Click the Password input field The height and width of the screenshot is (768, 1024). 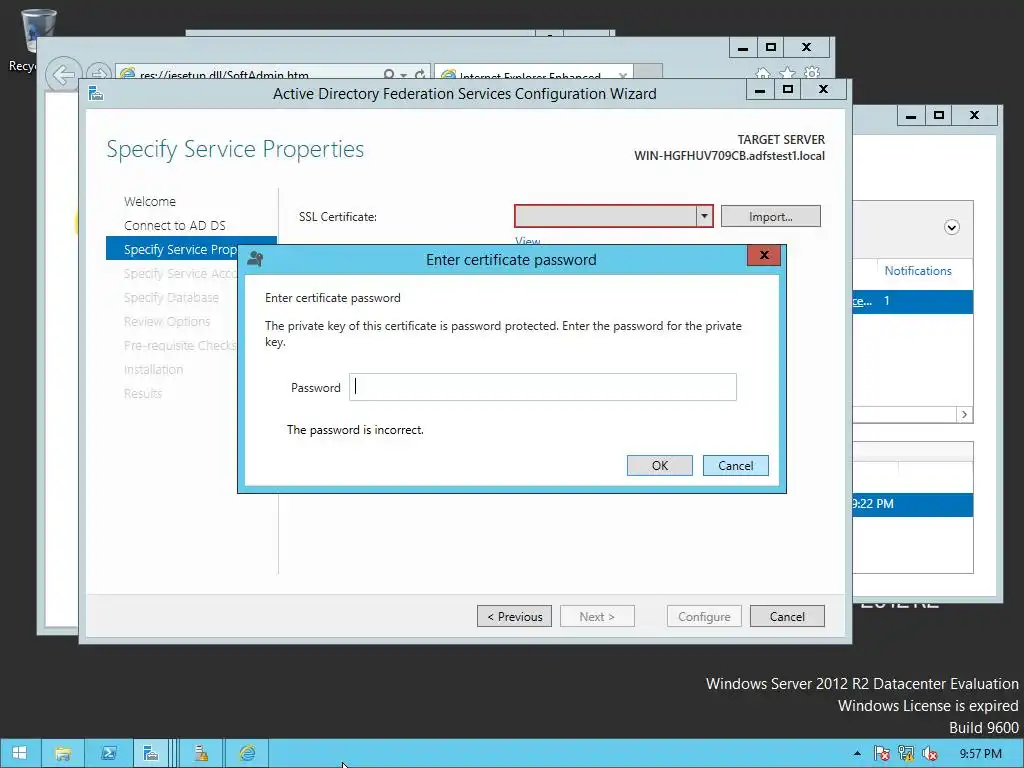coord(543,387)
